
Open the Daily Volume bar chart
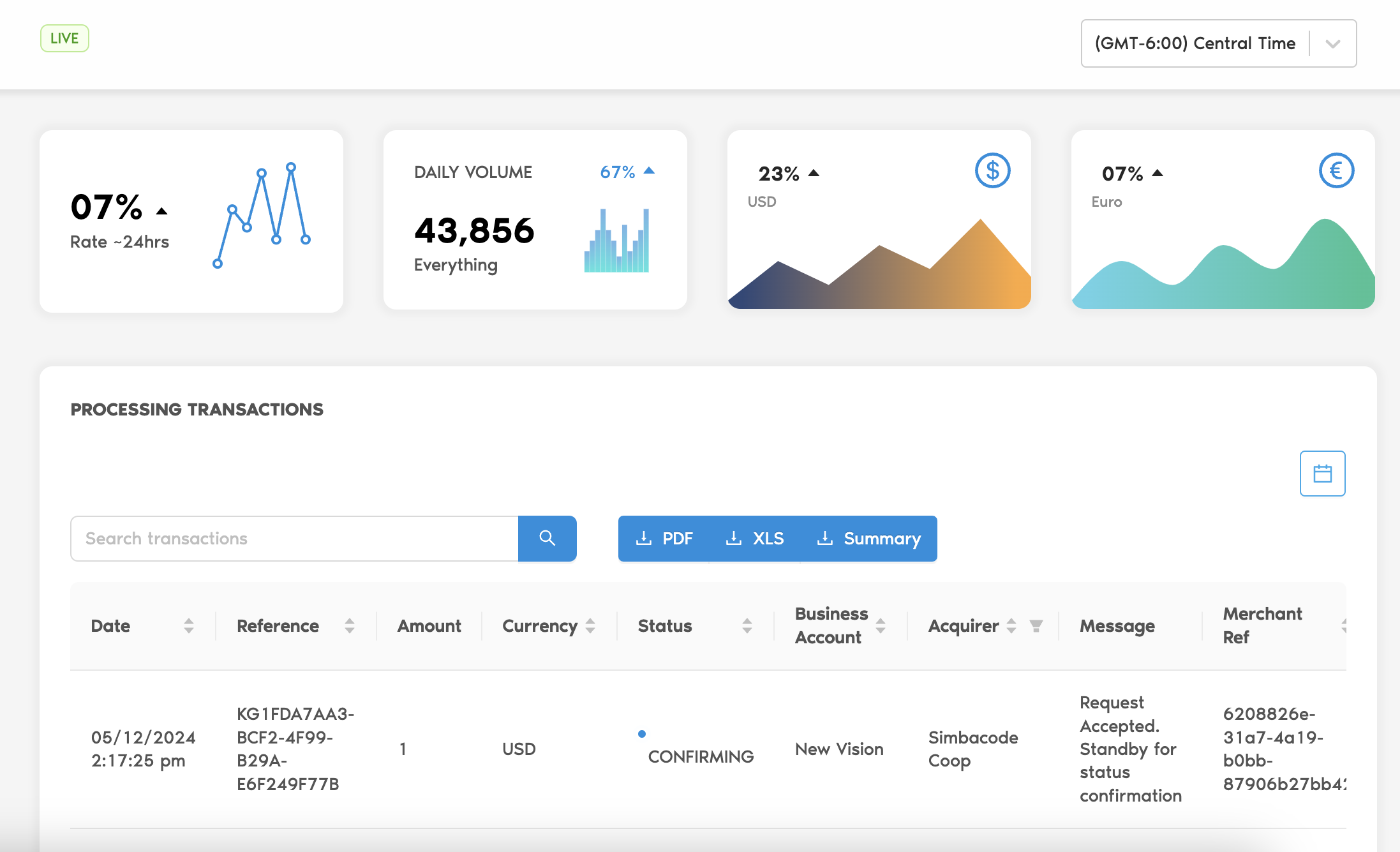616,241
